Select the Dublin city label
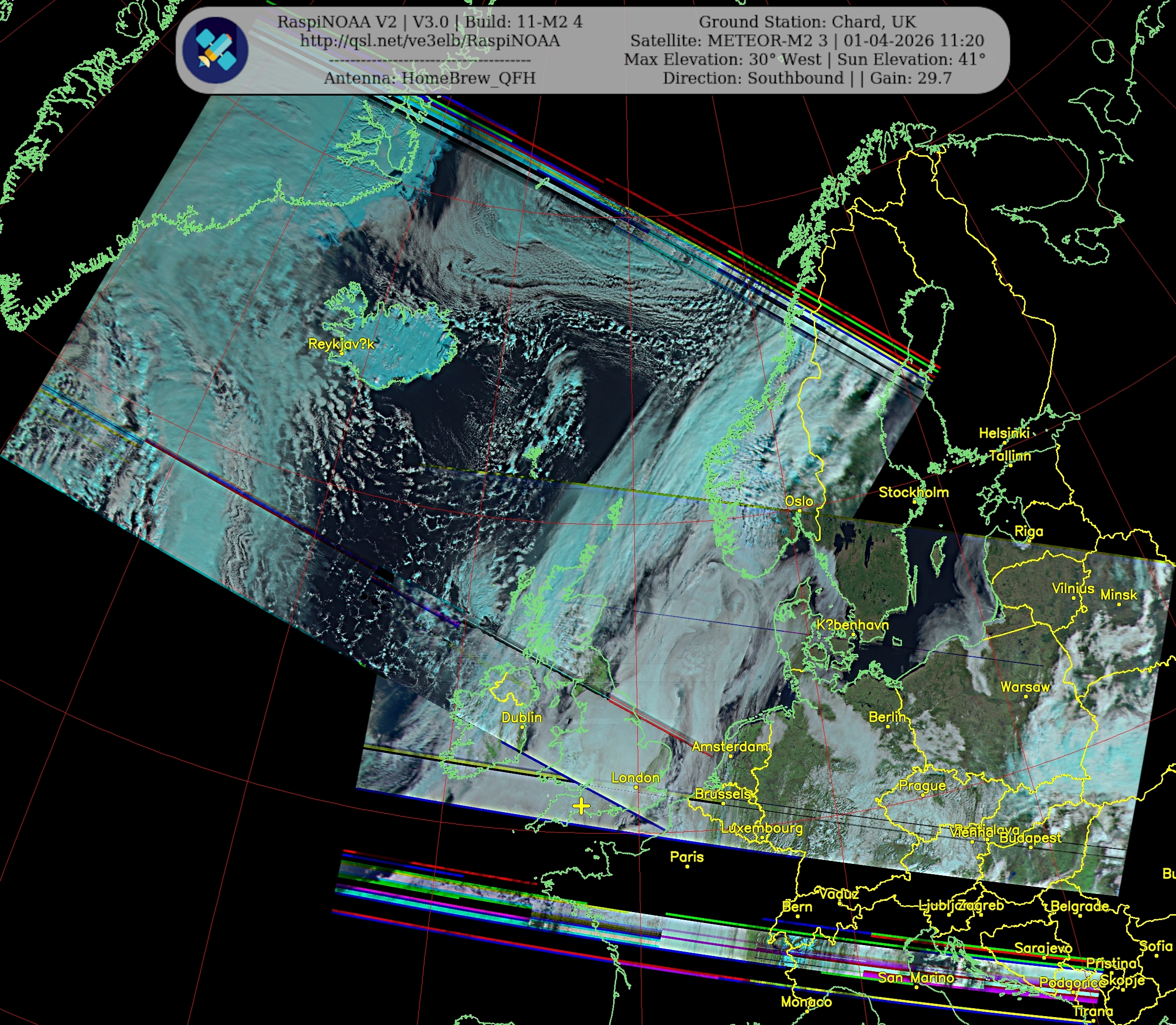1176x1025 pixels. [x=521, y=717]
